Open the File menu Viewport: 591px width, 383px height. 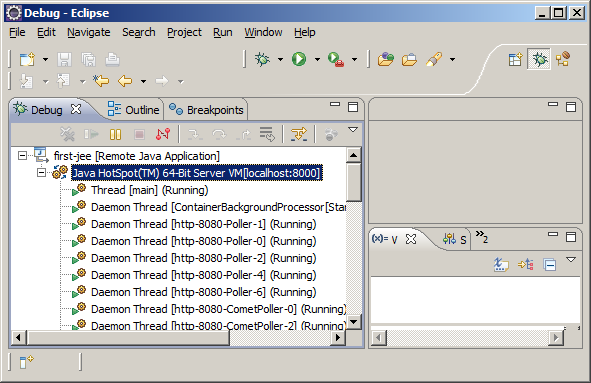pyautogui.click(x=17, y=32)
